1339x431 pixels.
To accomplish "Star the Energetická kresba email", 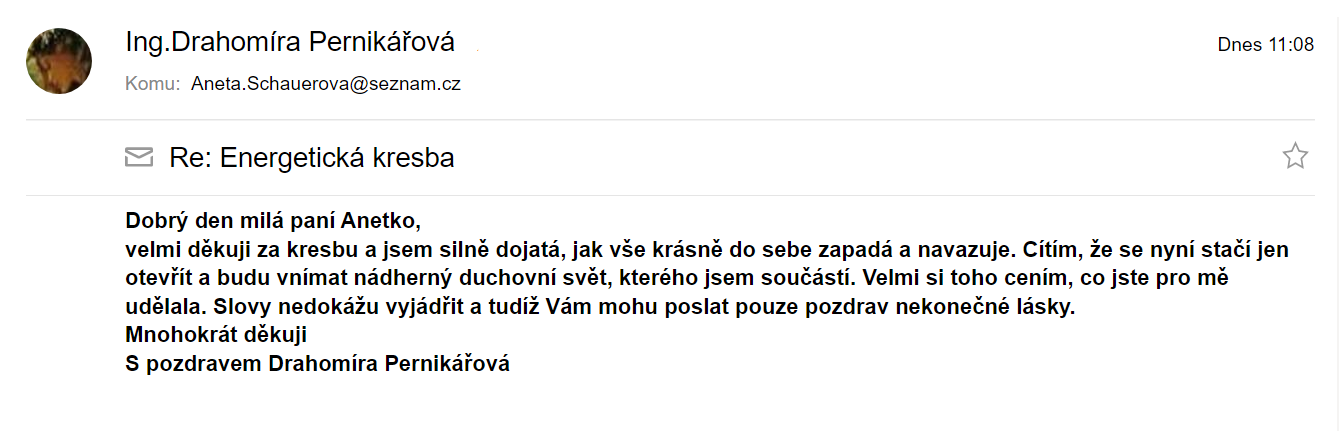I will coord(1295,156).
